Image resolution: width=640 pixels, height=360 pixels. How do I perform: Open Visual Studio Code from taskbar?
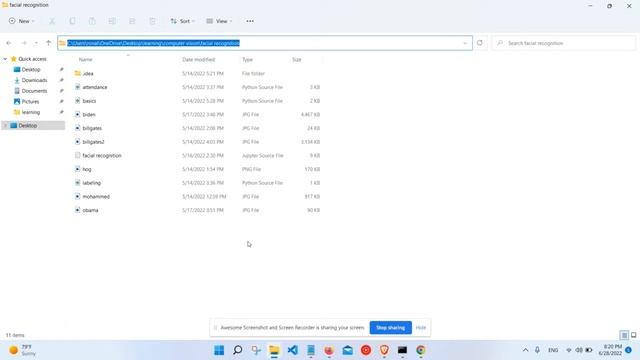pyautogui.click(x=293, y=350)
